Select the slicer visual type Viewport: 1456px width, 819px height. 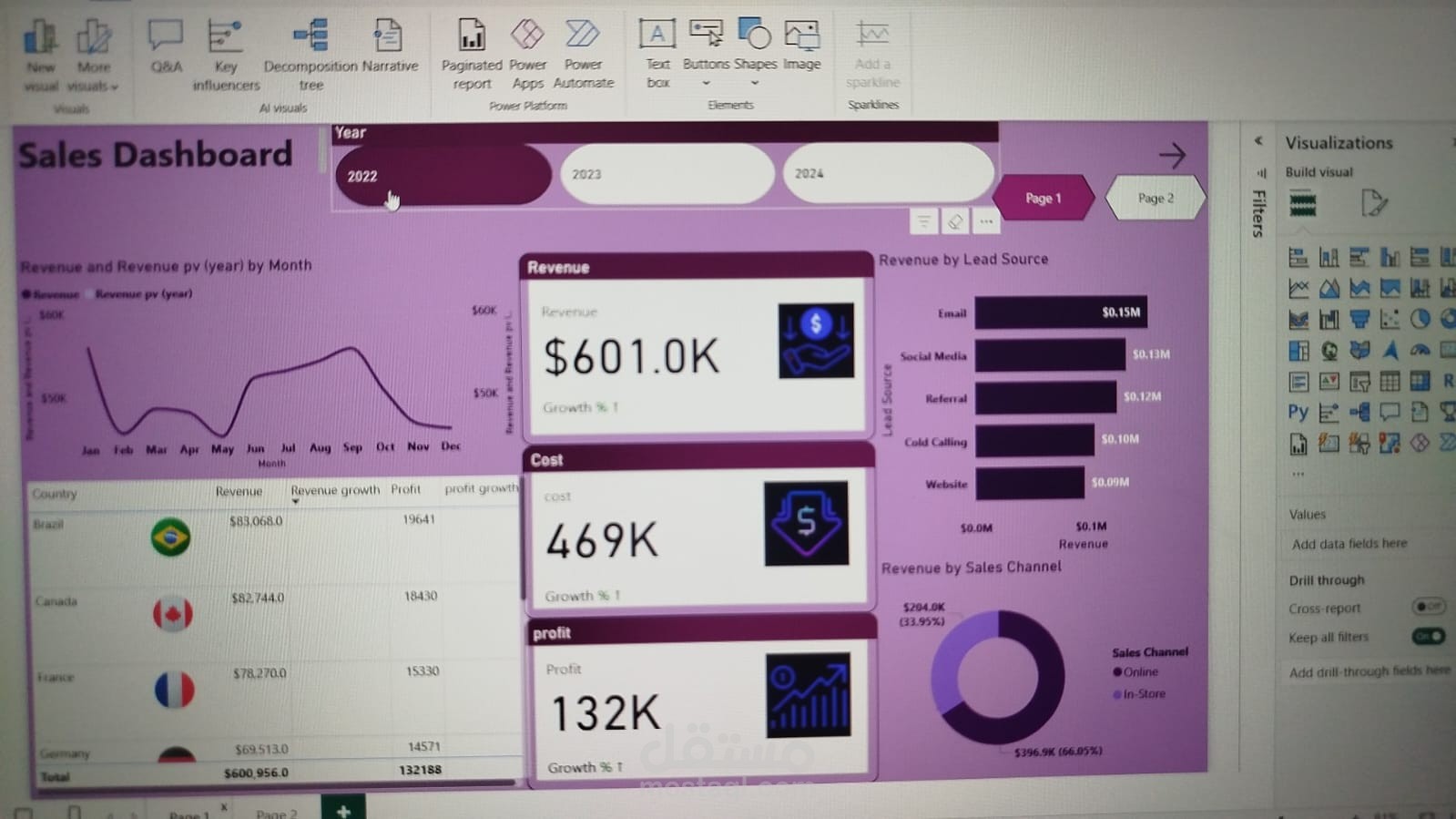pos(1359,382)
